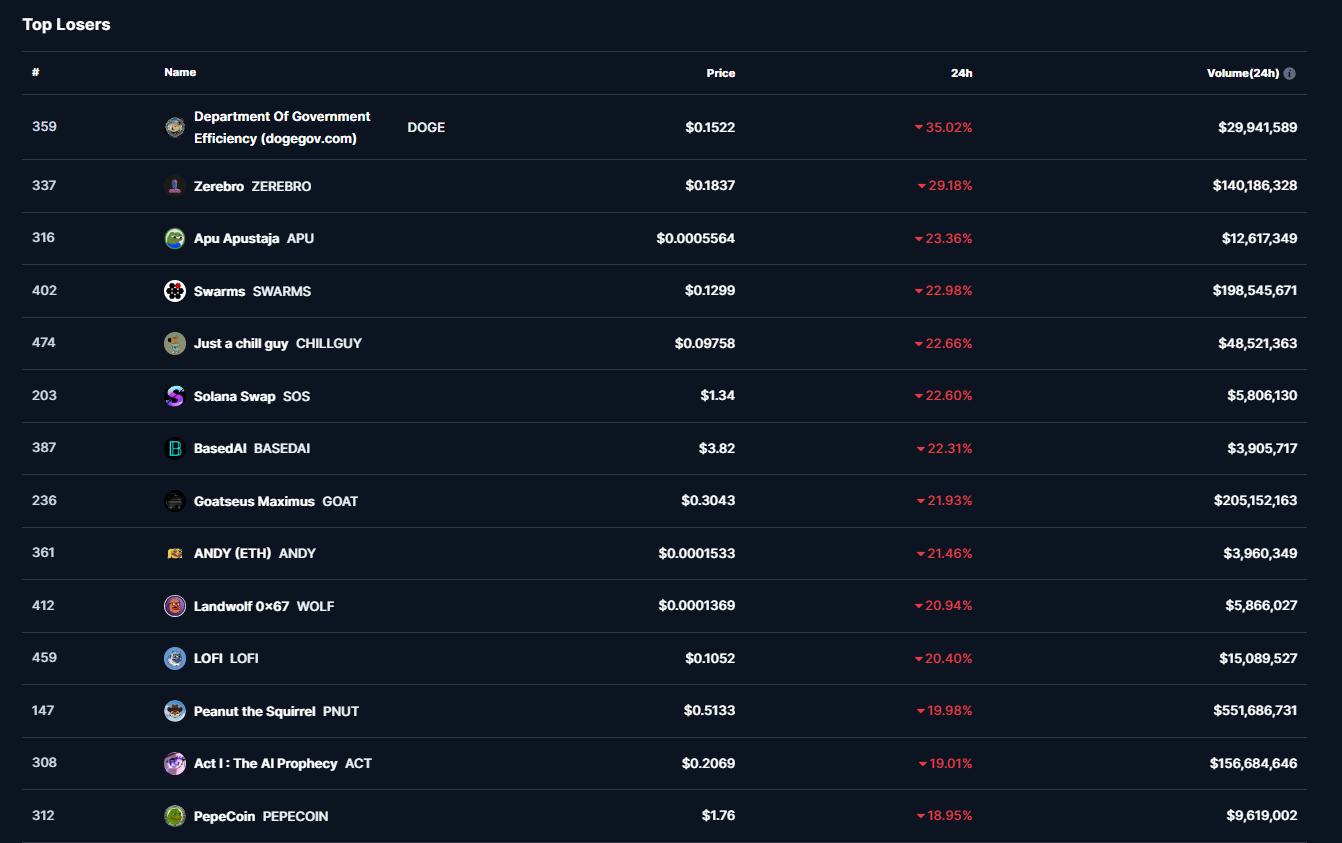Sort table by Price column header

click(720, 73)
